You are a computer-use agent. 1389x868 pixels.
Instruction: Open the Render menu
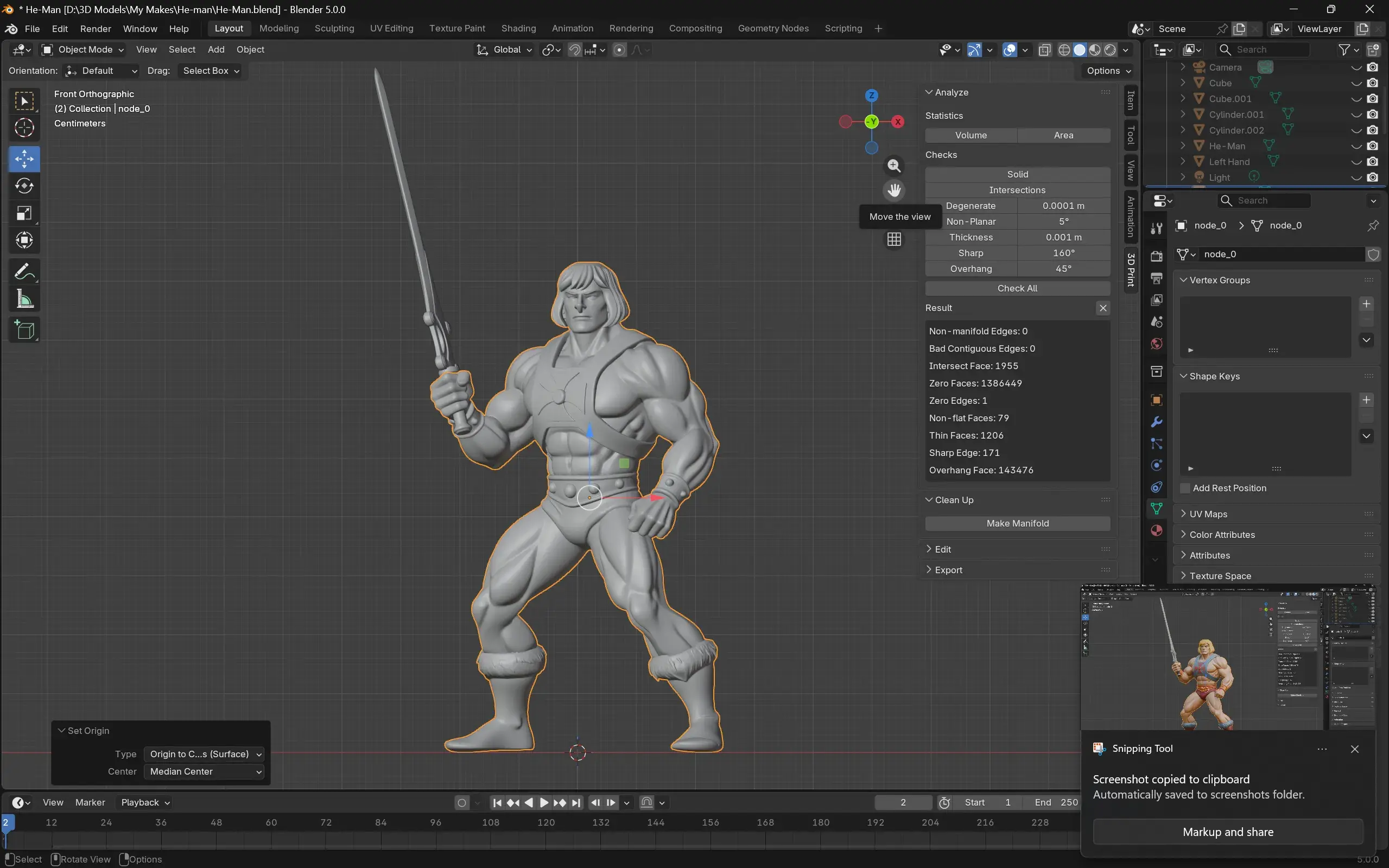96,29
